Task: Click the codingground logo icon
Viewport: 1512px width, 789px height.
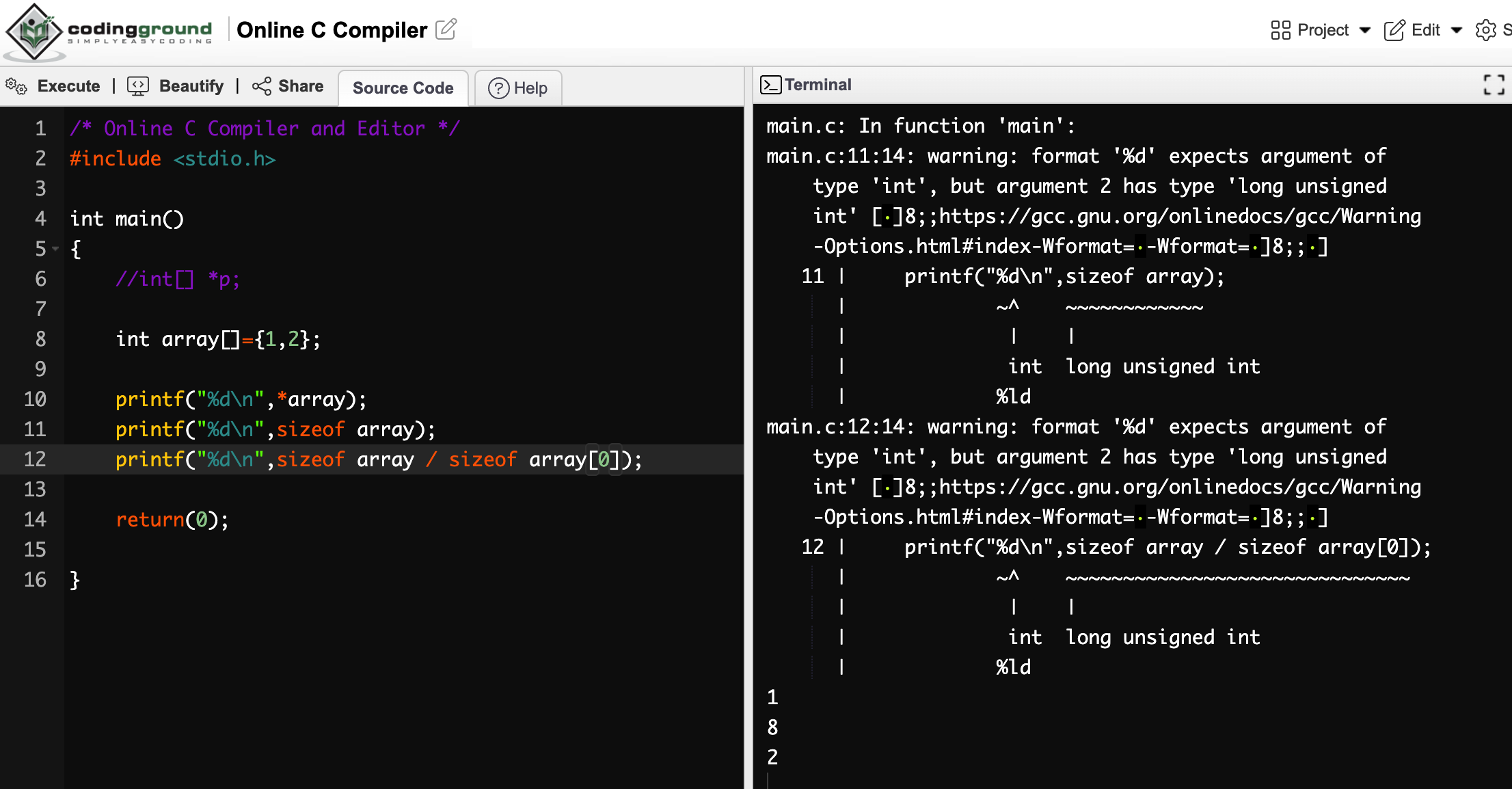Action: coord(34,31)
